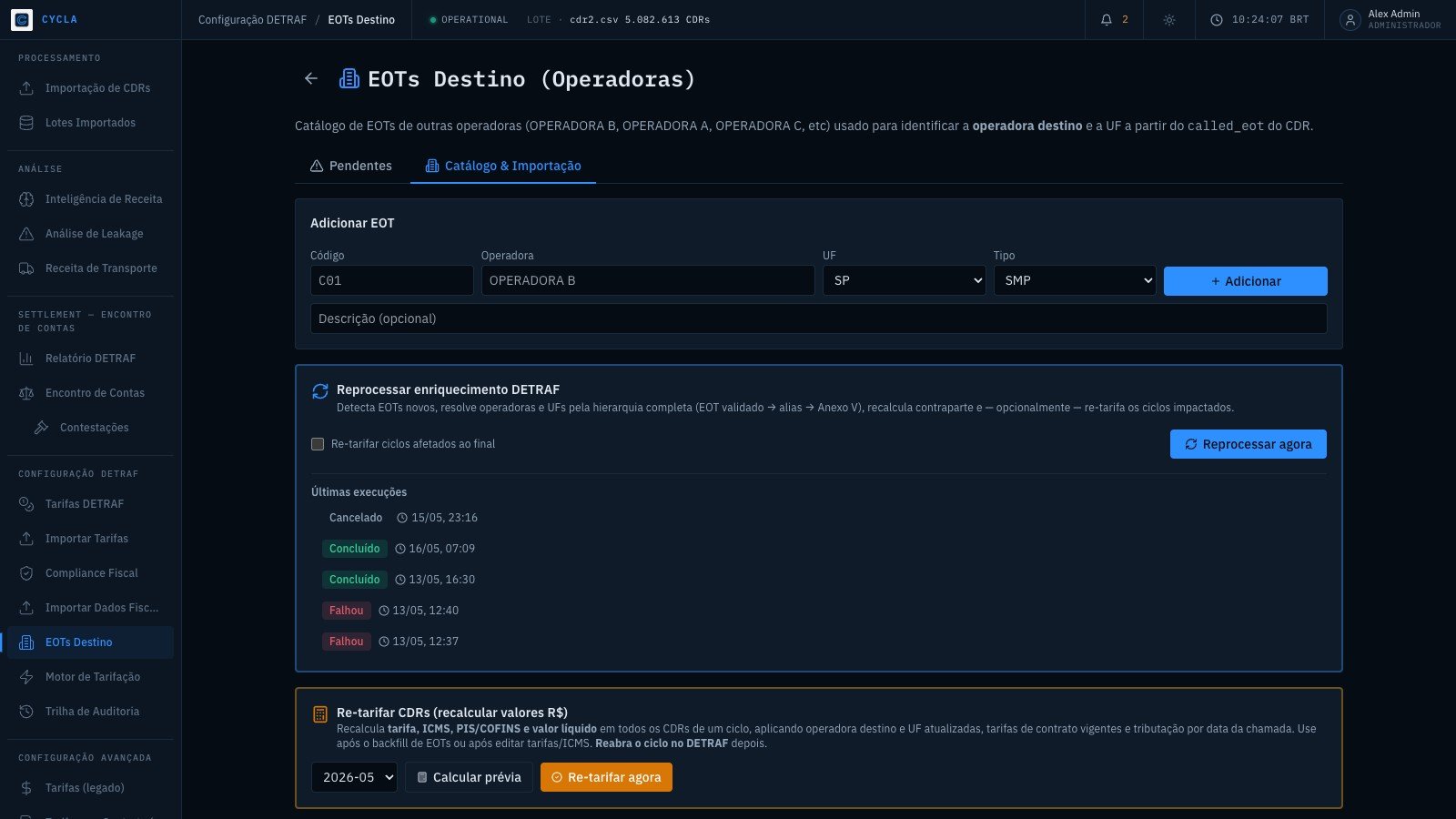This screenshot has width=1456, height=819.
Task: Open the UF dropdown showing SP
Action: [x=905, y=280]
